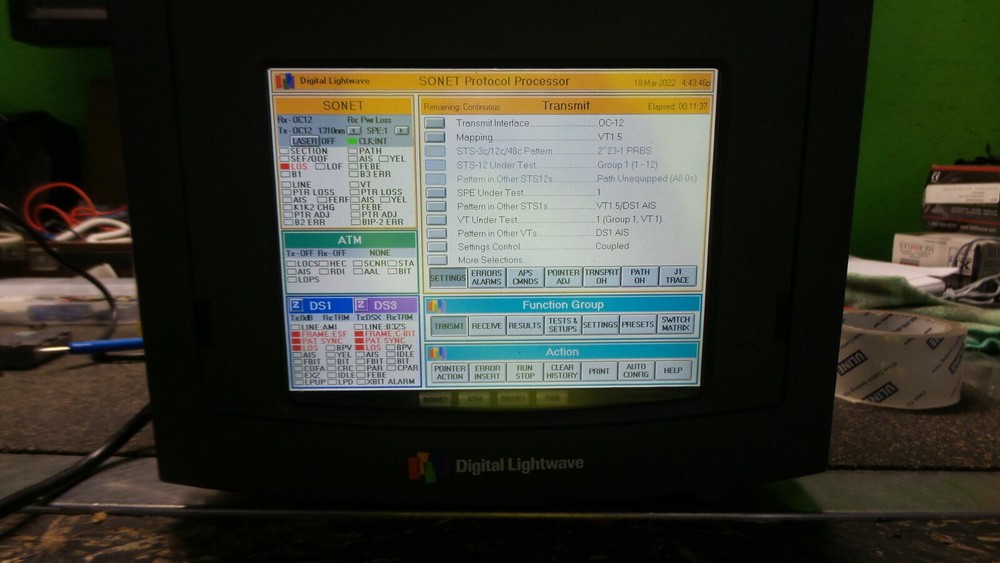
Task: Click the RUN STOP button
Action: 525,372
